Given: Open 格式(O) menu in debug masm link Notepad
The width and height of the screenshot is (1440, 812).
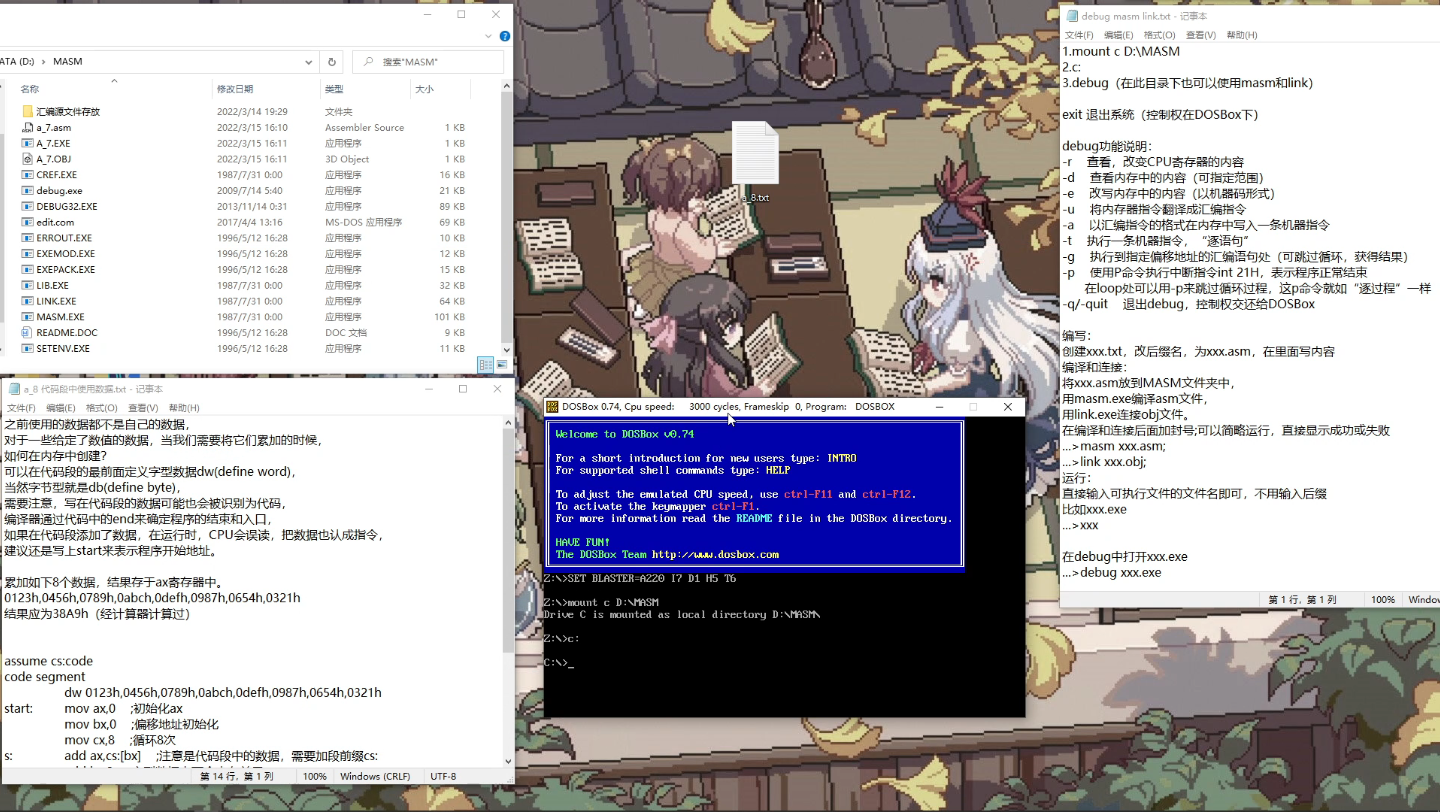Looking at the screenshot, I should coord(1160,35).
